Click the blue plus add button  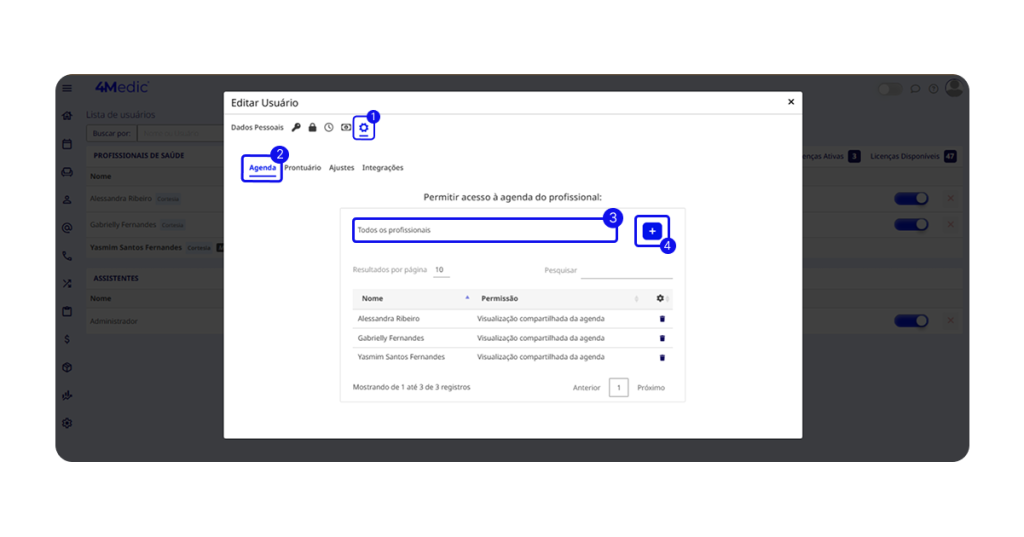(x=652, y=231)
